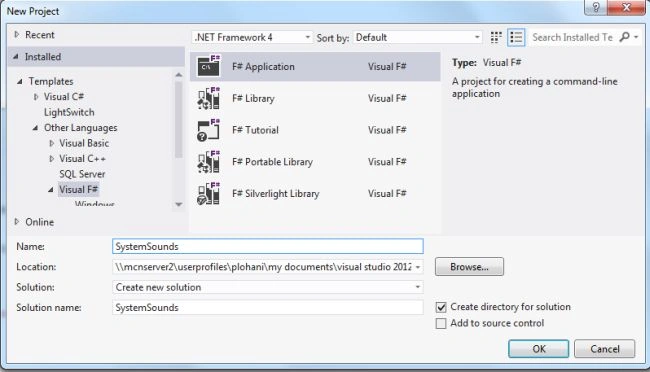Open the help question mark button

tap(596, 7)
